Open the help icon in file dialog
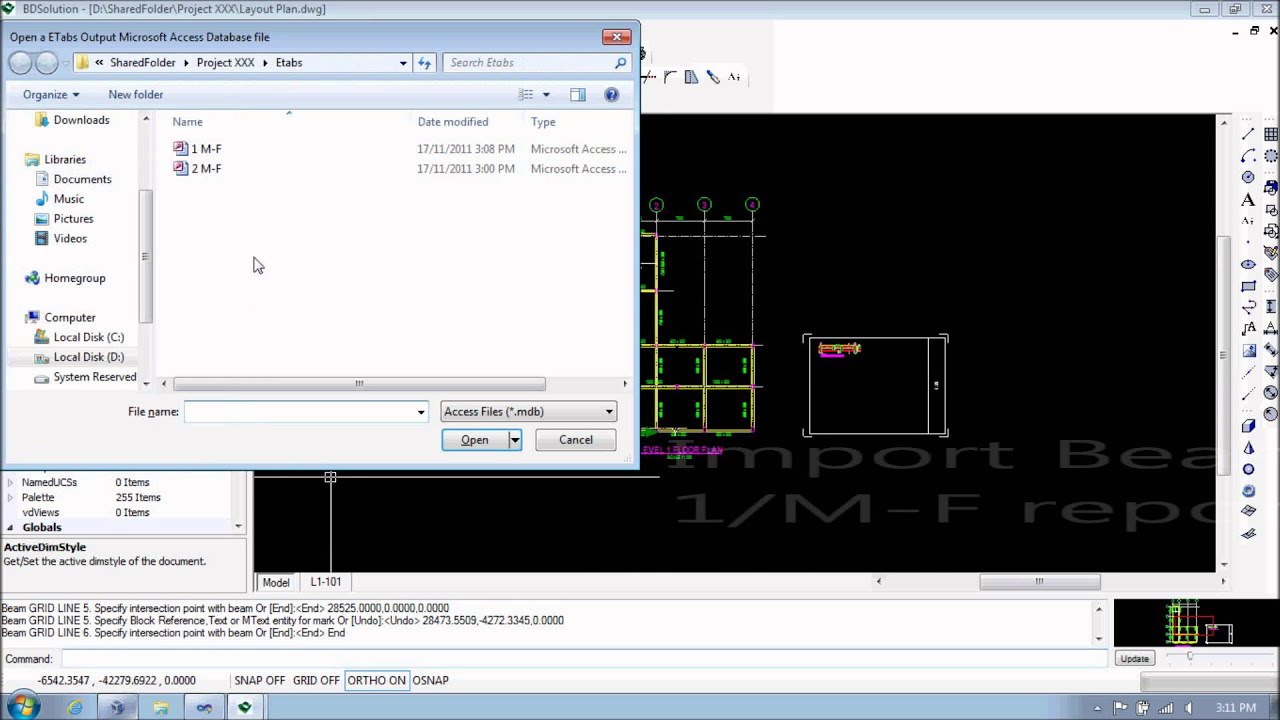1280x720 pixels. point(611,94)
